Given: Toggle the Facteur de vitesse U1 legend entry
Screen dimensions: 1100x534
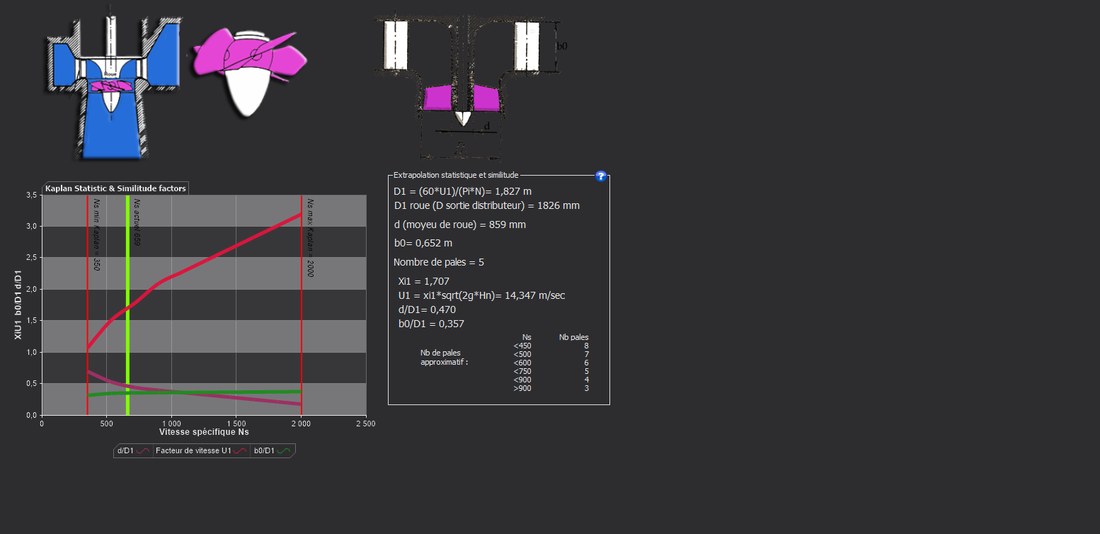Looking at the screenshot, I should pos(201,450).
